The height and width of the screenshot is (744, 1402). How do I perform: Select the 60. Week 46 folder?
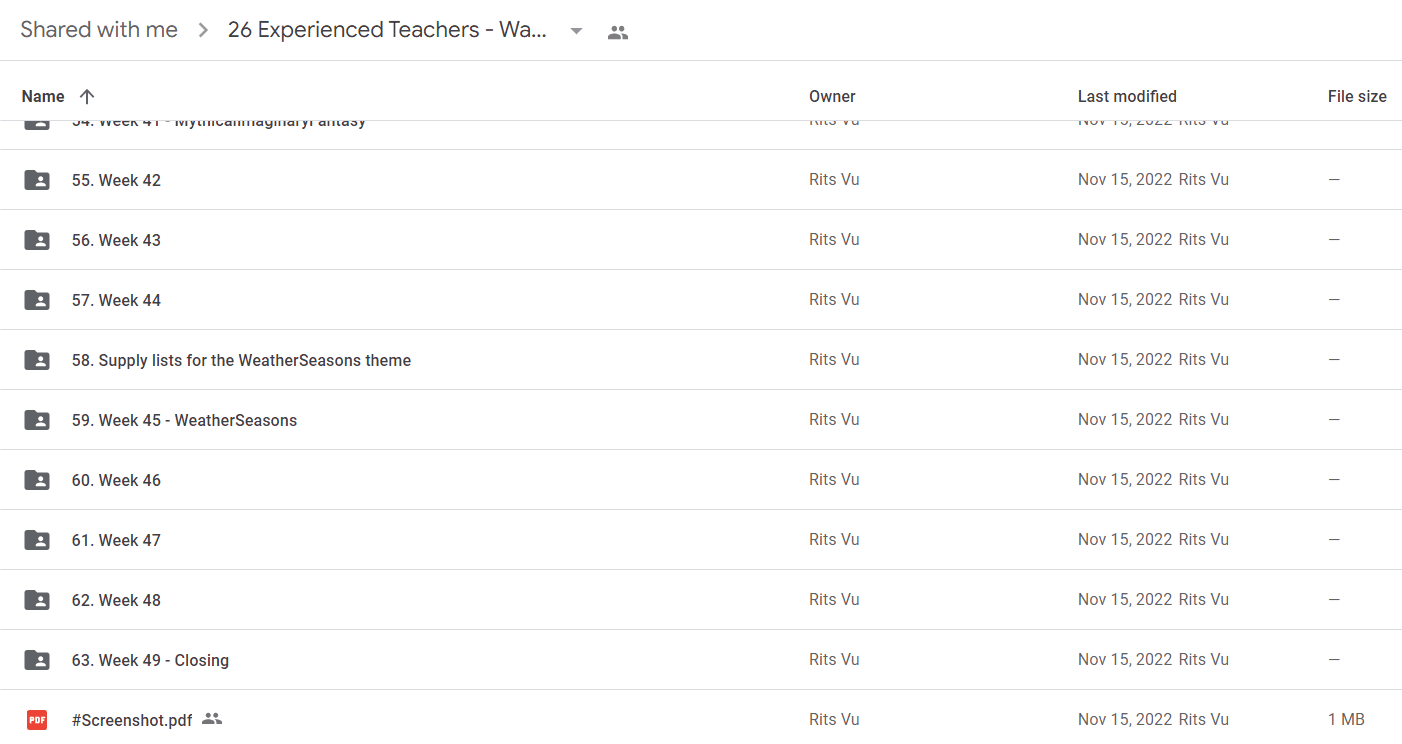[701, 480]
